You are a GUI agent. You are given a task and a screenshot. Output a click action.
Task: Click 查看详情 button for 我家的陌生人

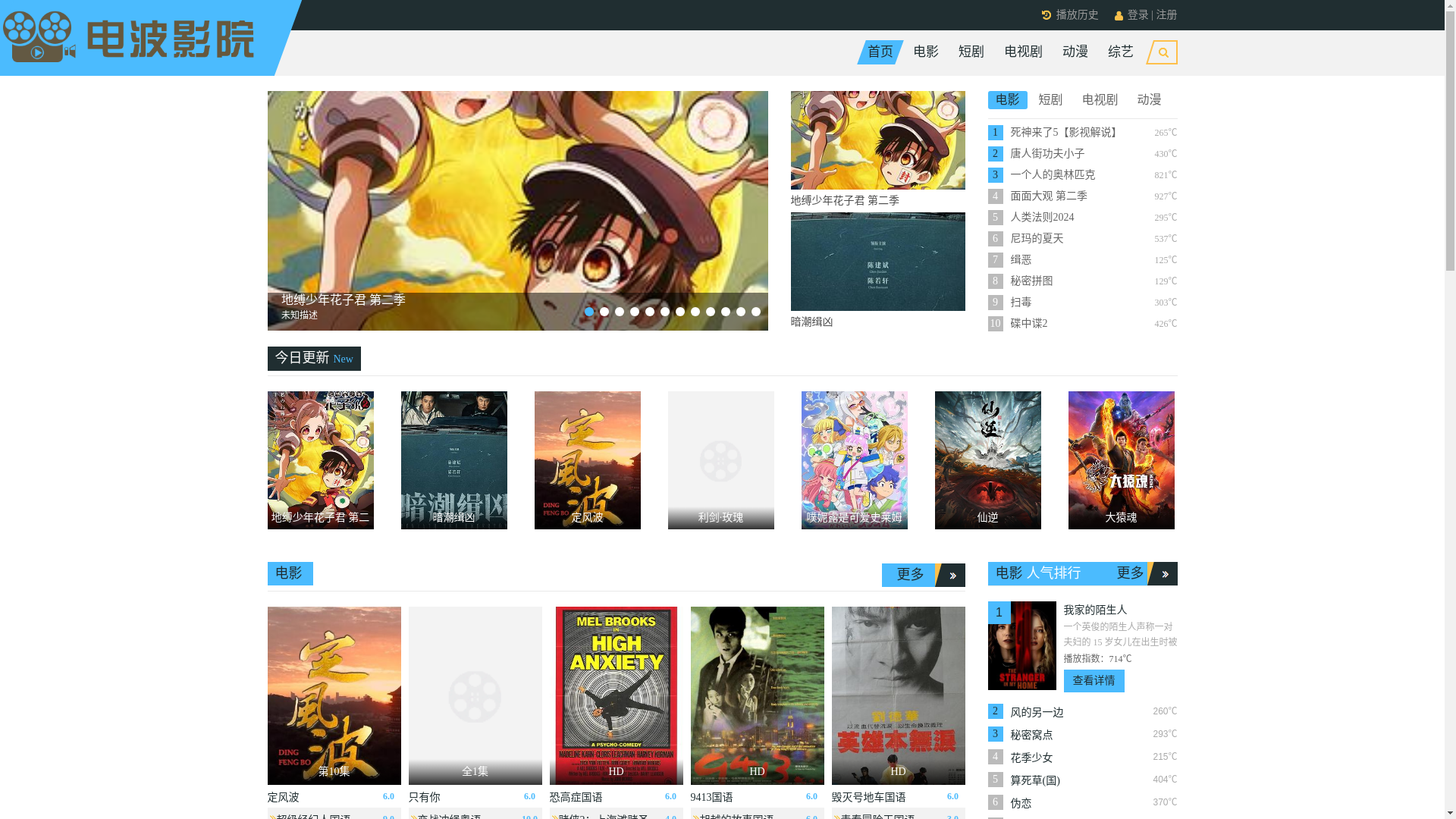click(x=1094, y=681)
